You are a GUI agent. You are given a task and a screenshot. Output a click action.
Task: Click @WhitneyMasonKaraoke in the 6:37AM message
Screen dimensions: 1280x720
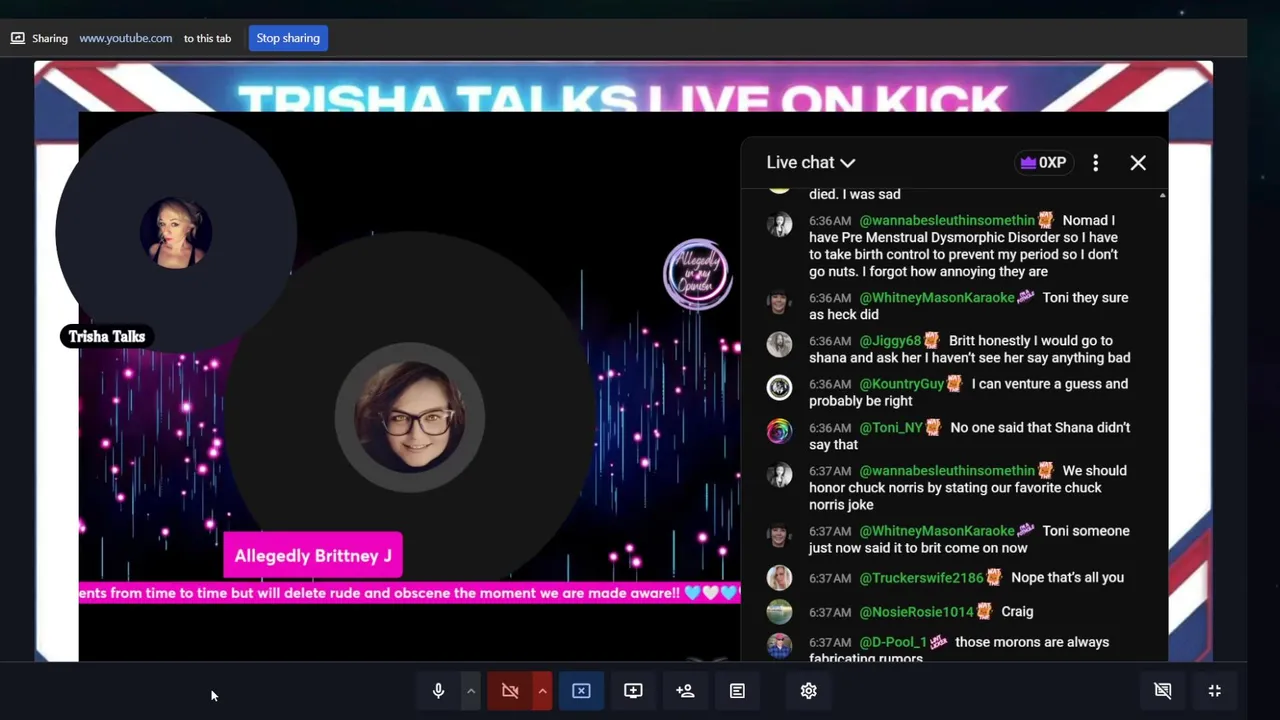pyautogui.click(x=937, y=531)
